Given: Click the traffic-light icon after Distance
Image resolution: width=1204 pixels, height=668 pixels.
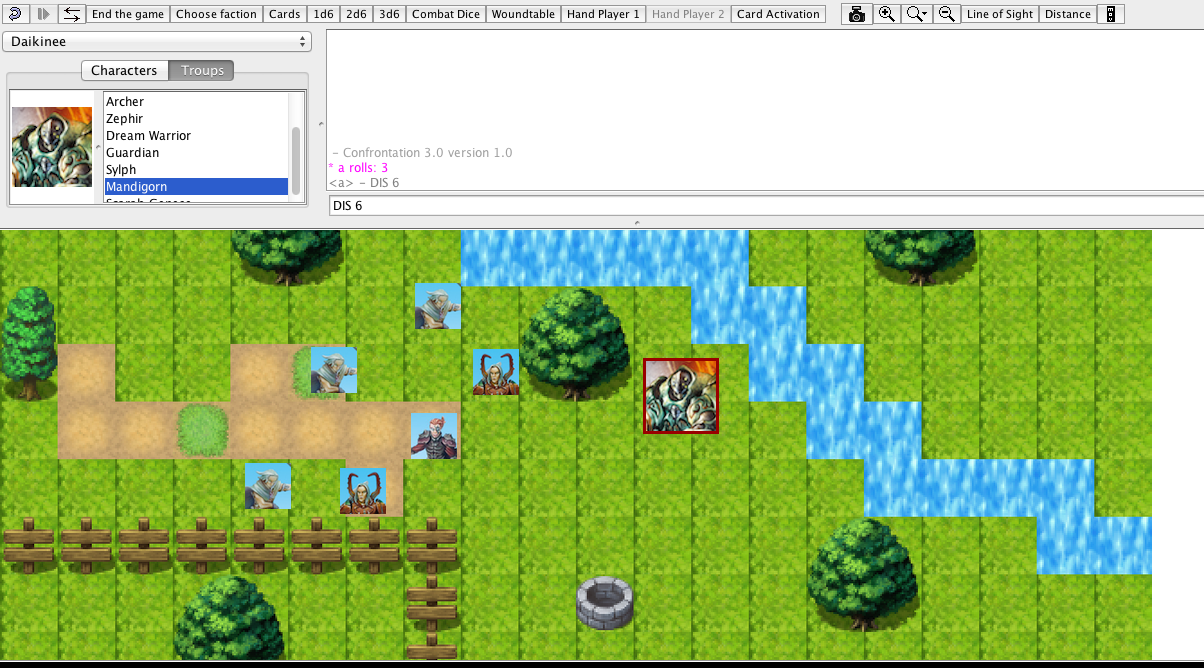Looking at the screenshot, I should coord(1110,14).
